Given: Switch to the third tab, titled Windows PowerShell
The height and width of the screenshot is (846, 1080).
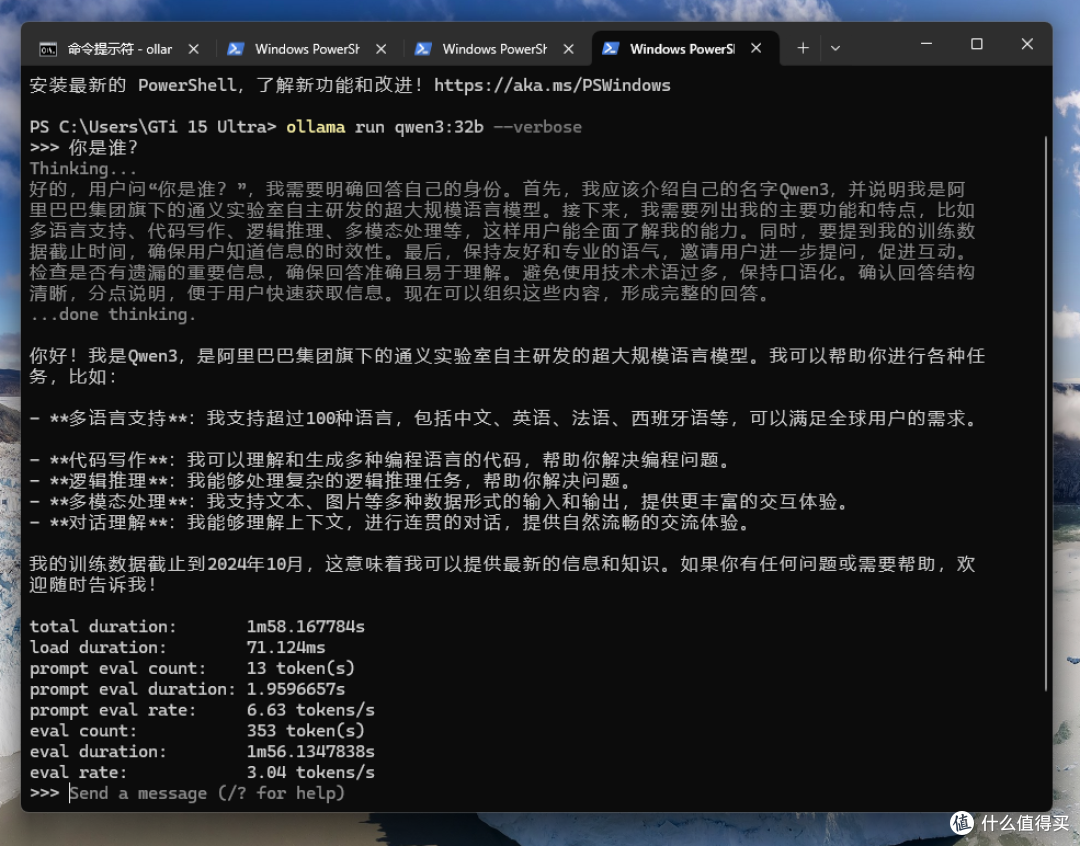Looking at the screenshot, I should pos(495,49).
